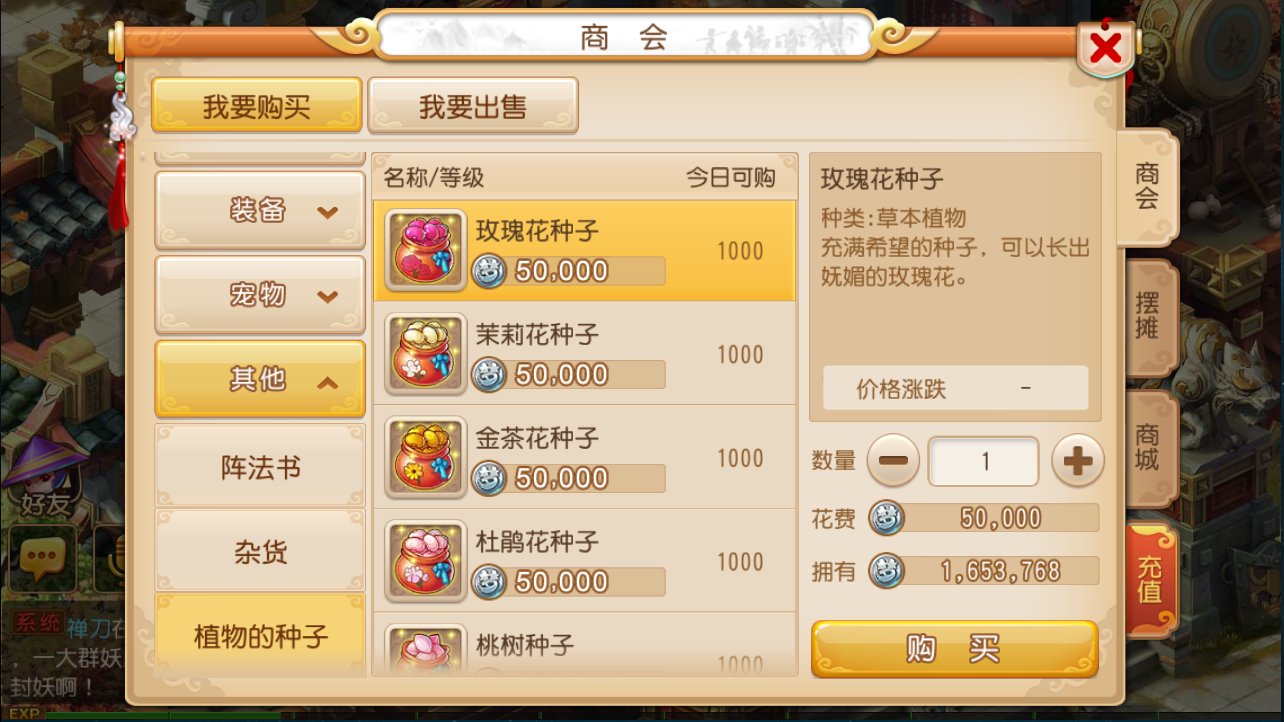Click the 购买 button

tap(954, 649)
